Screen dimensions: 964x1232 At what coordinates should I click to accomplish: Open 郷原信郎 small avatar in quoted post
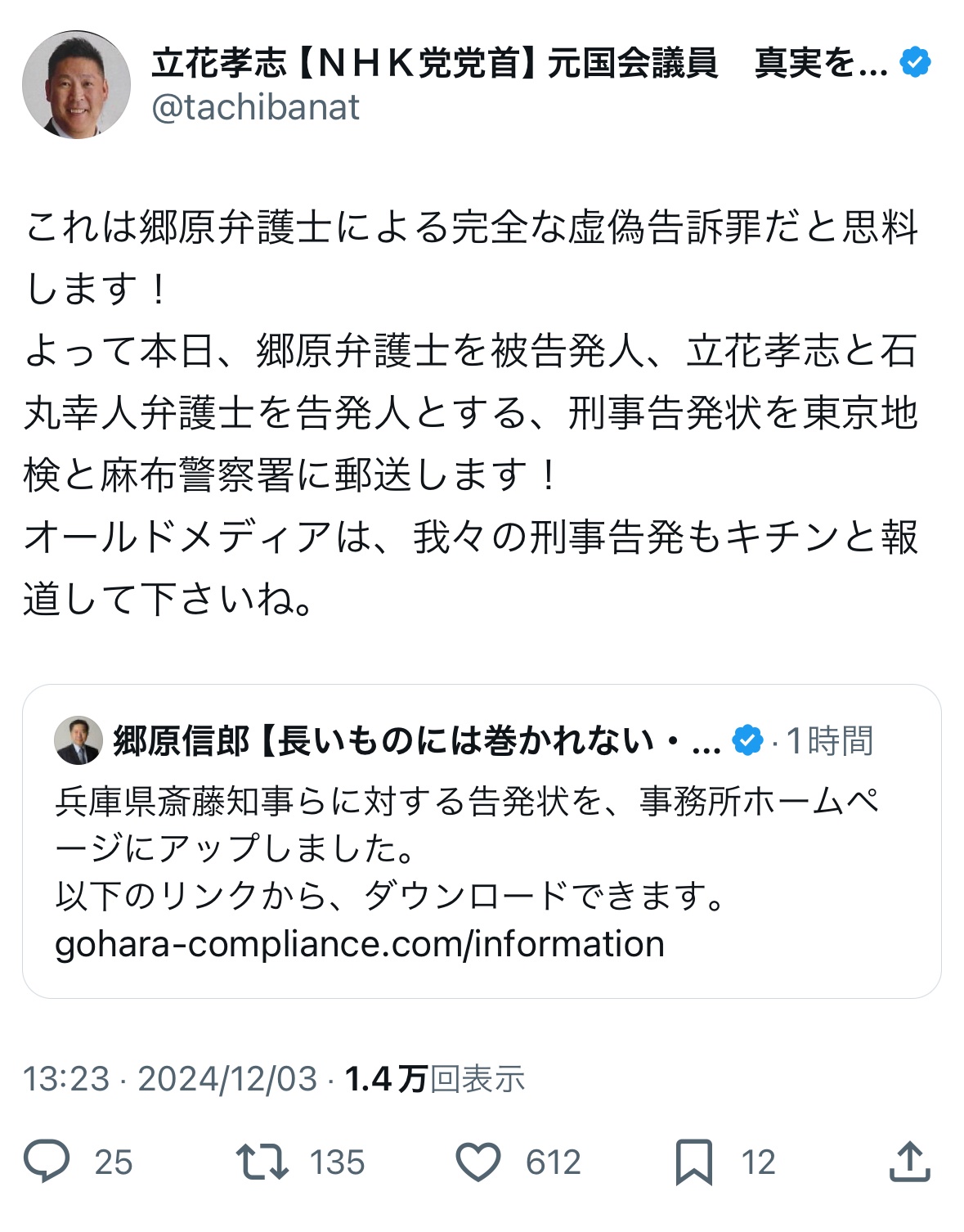click(78, 740)
